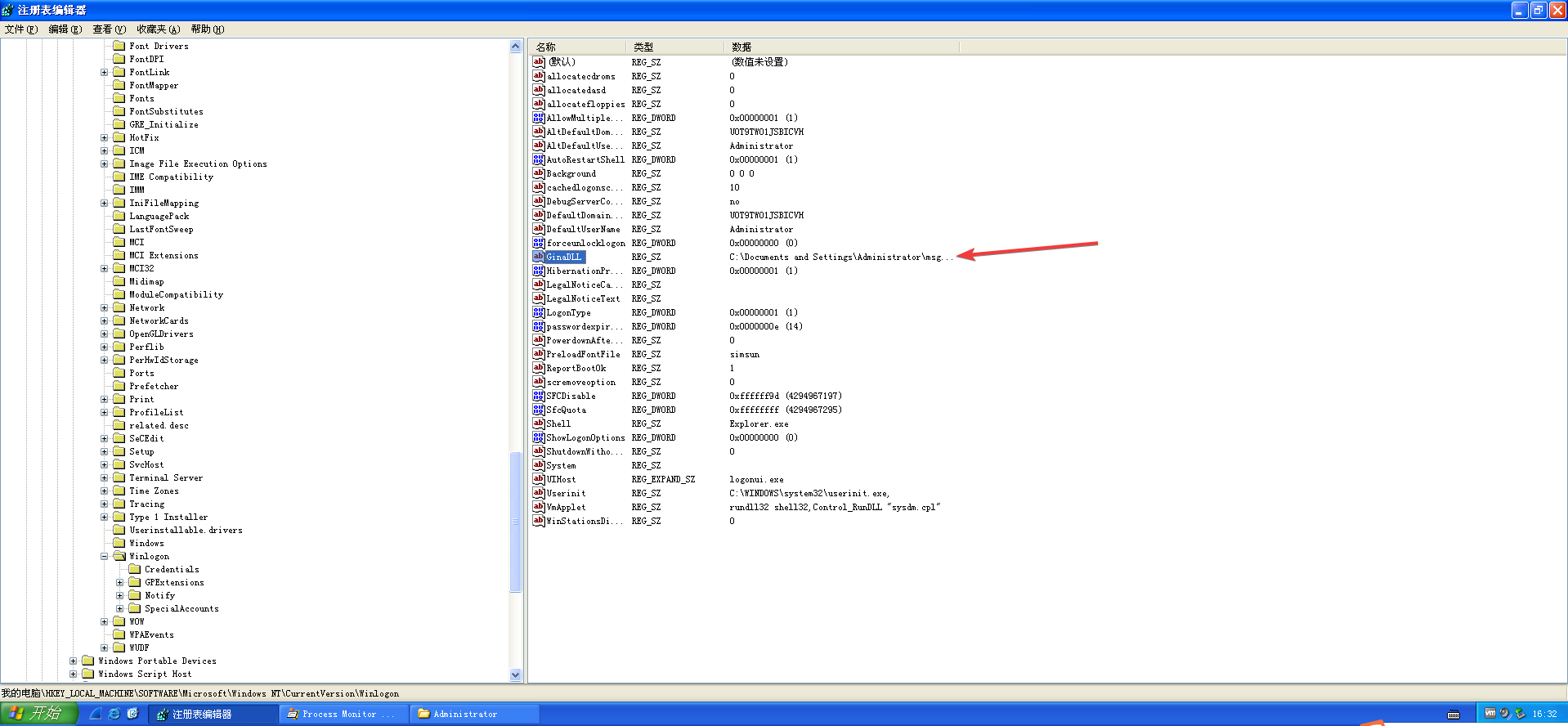The height and width of the screenshot is (726, 1568).
Task: Open the 帮助 (Help) menu
Action: pyautogui.click(x=208, y=29)
